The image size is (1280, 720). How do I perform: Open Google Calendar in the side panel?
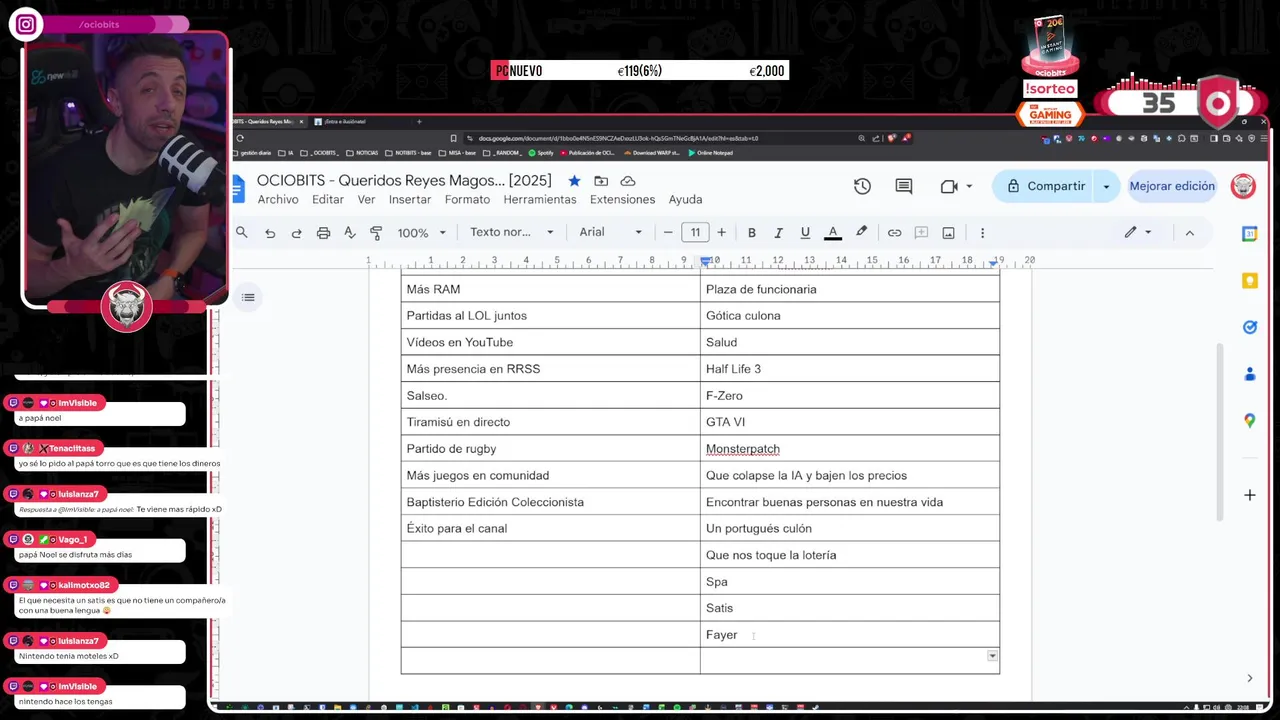coord(1249,234)
